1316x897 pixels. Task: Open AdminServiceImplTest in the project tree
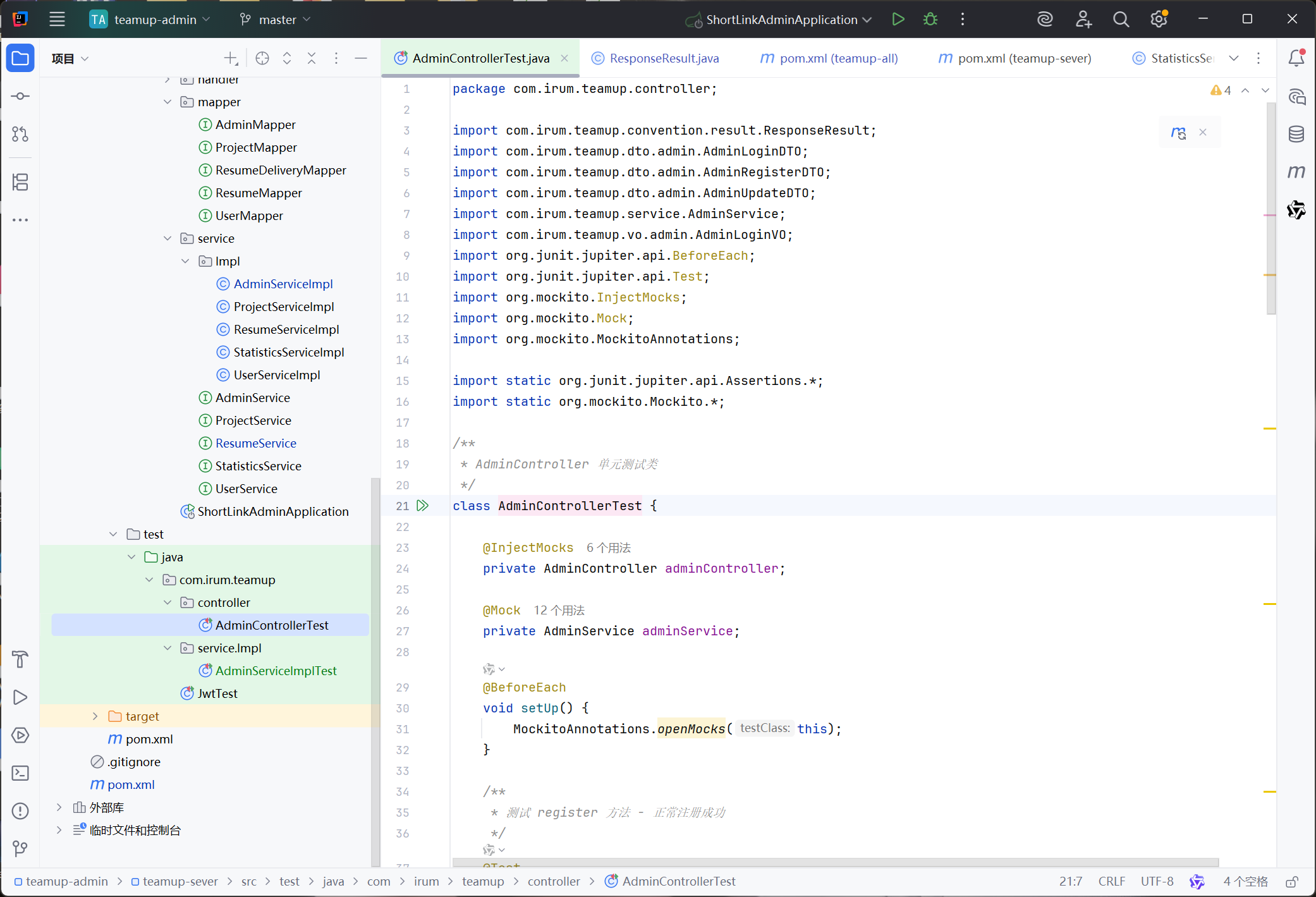[276, 671]
